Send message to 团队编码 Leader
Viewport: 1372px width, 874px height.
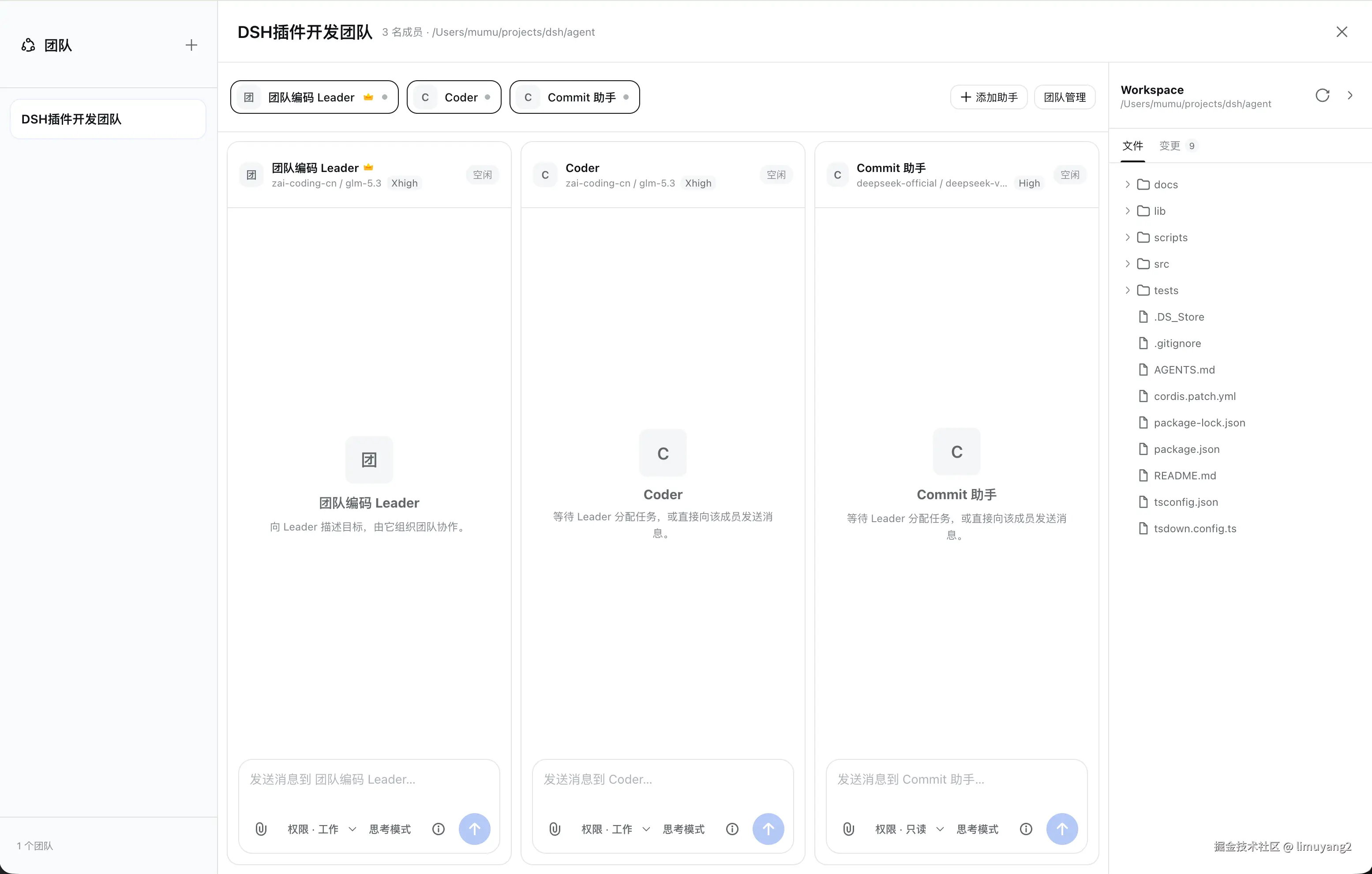(x=475, y=829)
